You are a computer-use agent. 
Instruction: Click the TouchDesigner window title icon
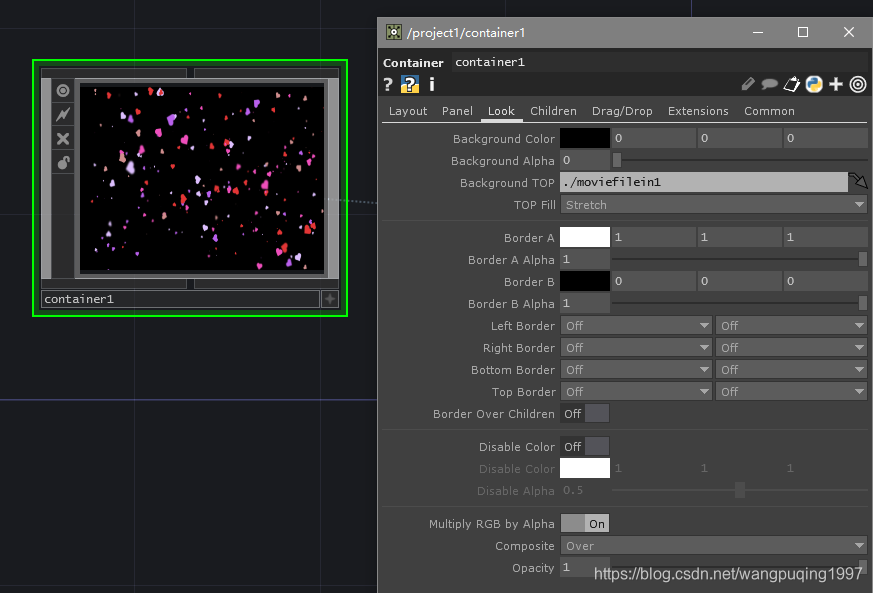tap(394, 32)
